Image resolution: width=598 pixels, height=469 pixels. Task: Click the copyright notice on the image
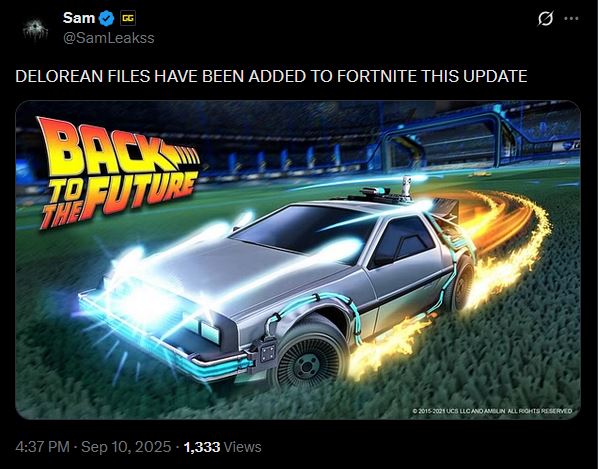492,411
